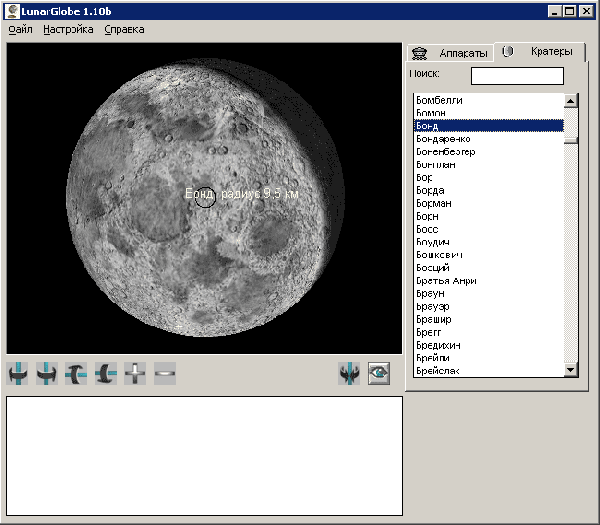Click the first globe rotation button in toolbar
This screenshot has height=525, width=600.
[x=18, y=374]
